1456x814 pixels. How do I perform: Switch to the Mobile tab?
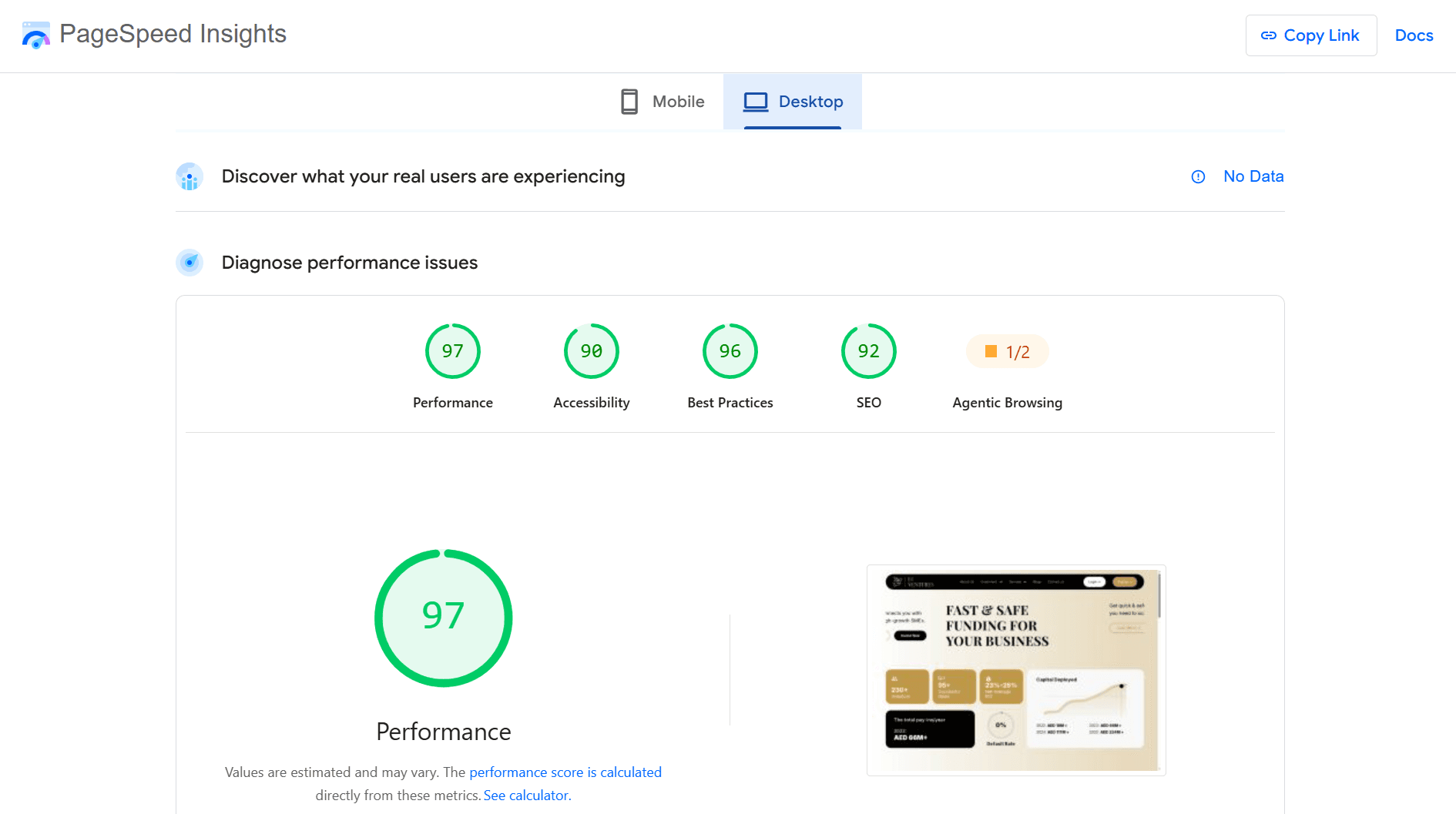click(x=663, y=102)
